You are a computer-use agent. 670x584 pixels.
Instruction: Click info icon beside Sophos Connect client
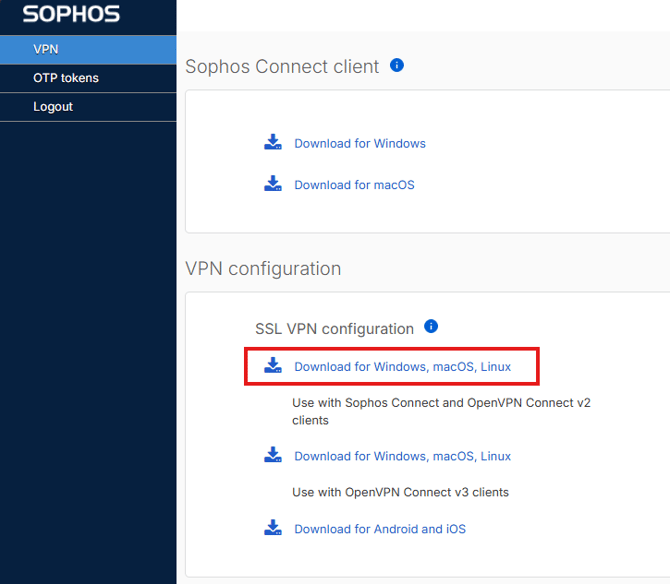397,66
